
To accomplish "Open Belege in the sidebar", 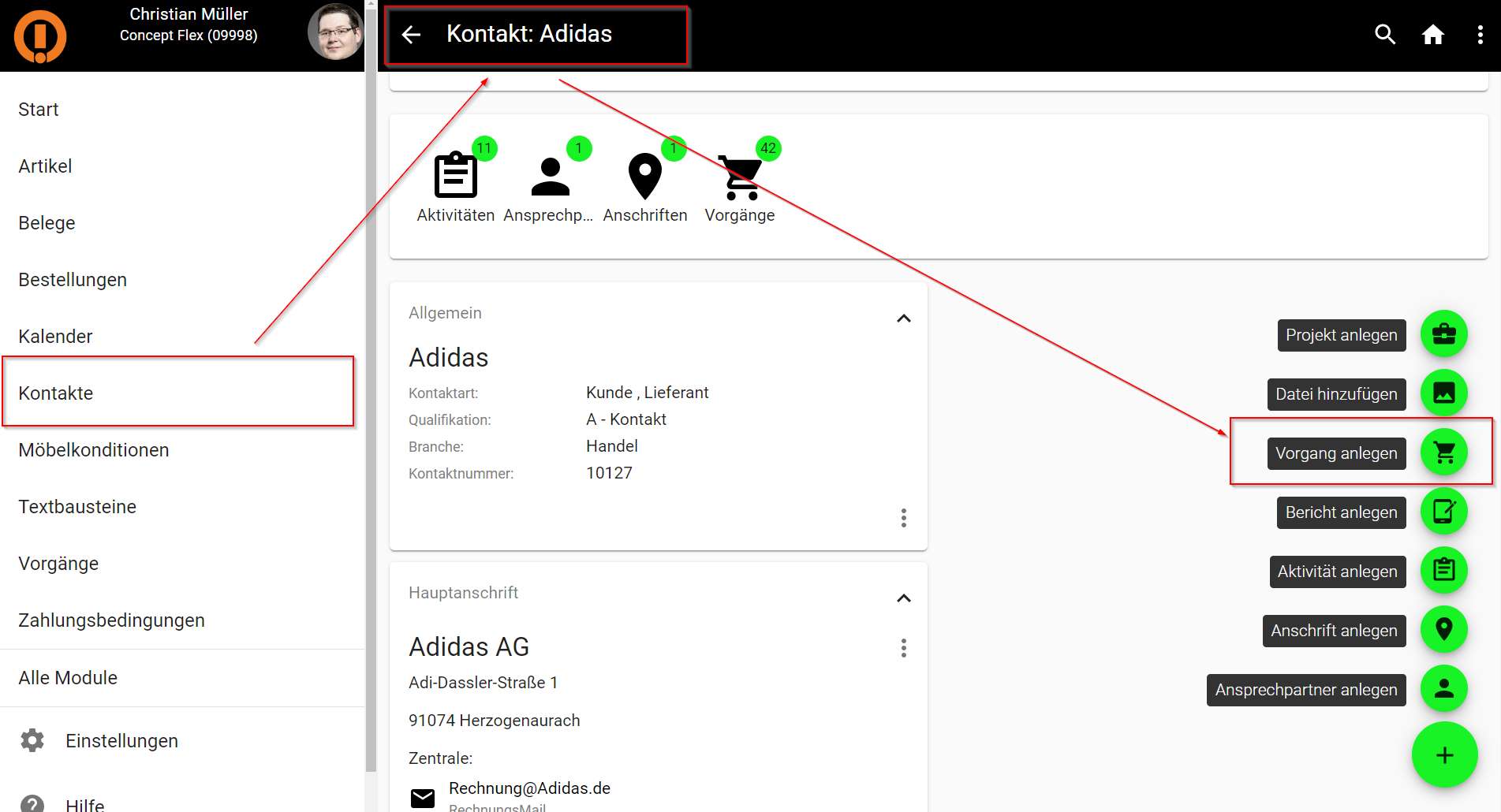I will pos(182,223).
